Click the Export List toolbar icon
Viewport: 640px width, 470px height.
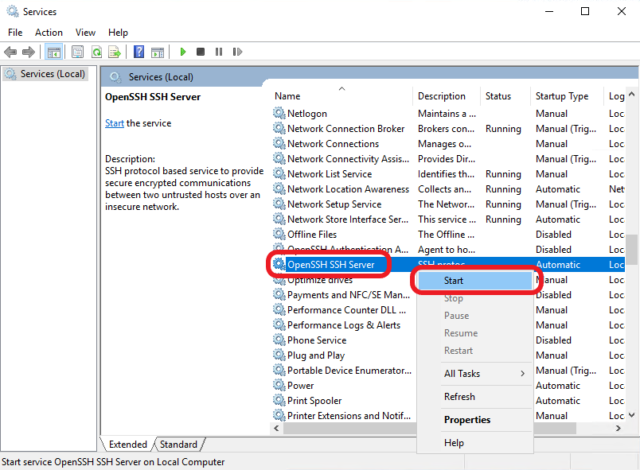tap(116, 51)
